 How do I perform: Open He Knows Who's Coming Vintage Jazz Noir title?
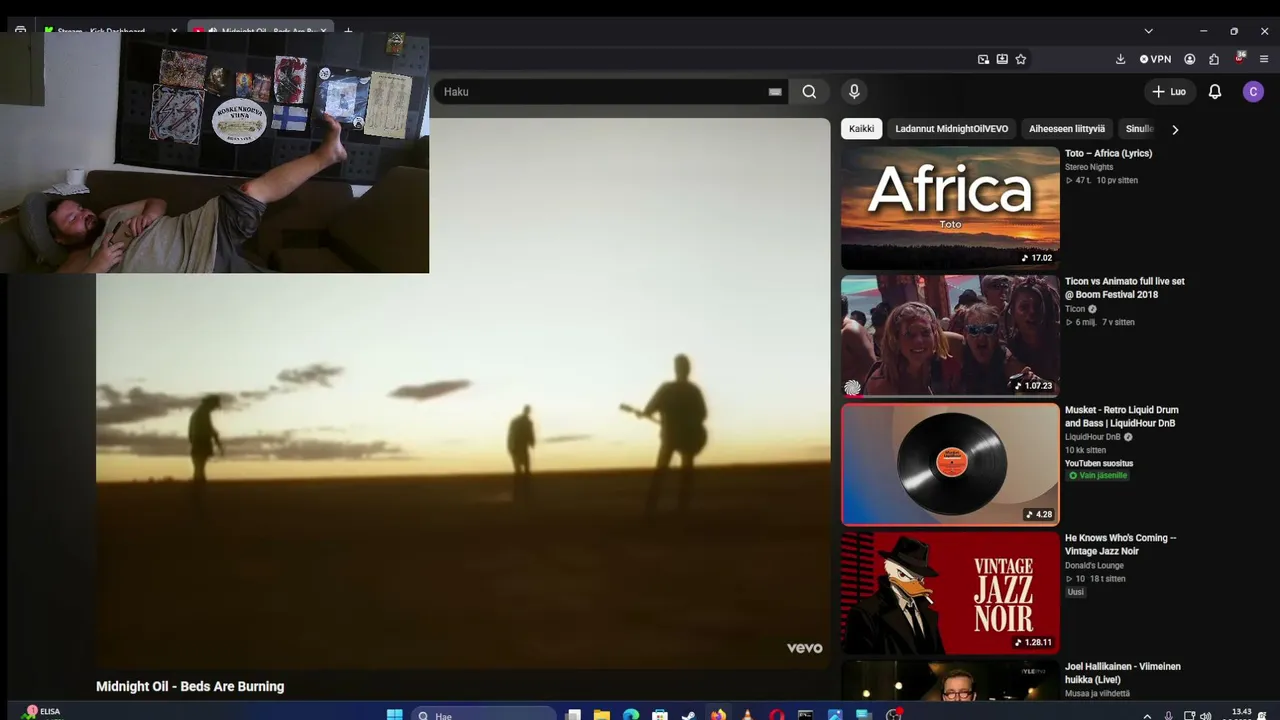[x=1120, y=544]
